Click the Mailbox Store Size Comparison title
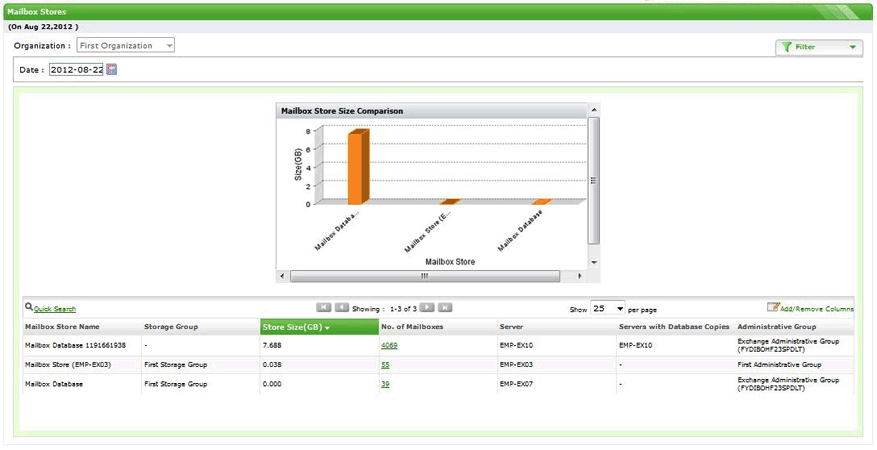This screenshot has width=877, height=450. click(342, 111)
